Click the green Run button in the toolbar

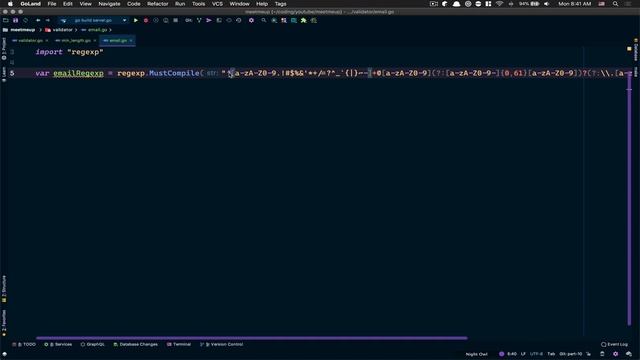pos(136,20)
